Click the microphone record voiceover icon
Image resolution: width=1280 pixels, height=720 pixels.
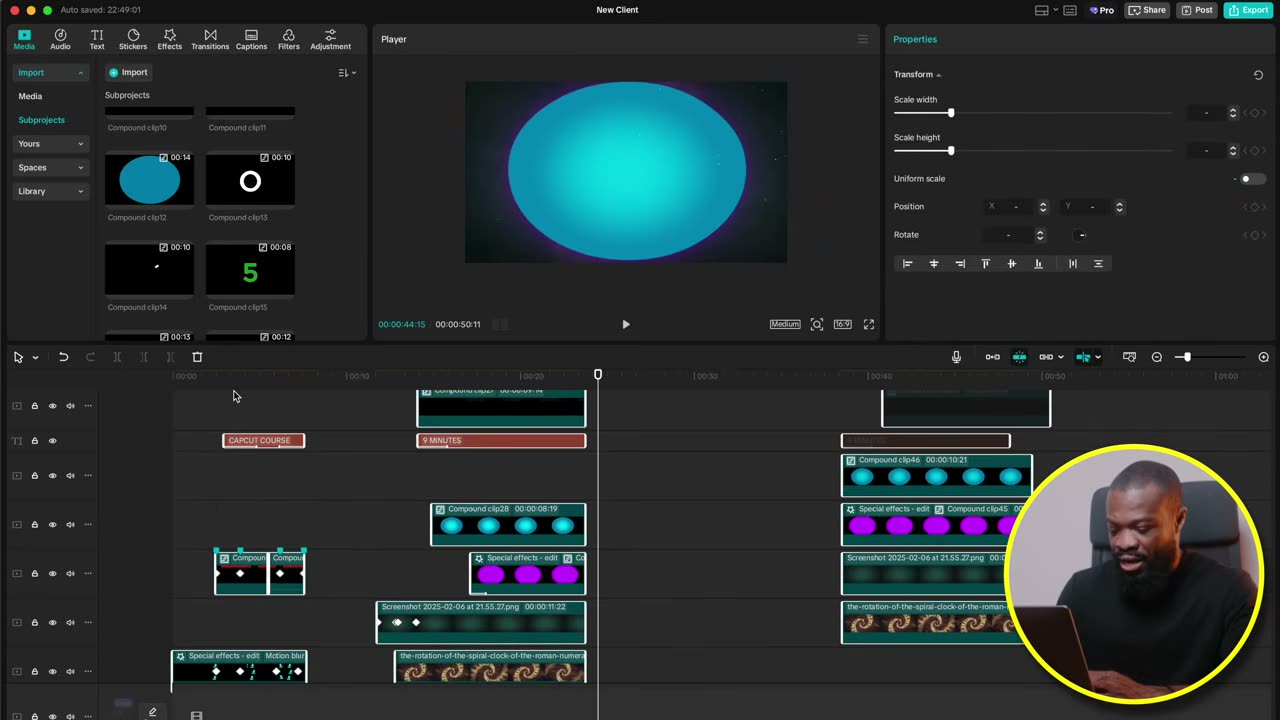[956, 357]
